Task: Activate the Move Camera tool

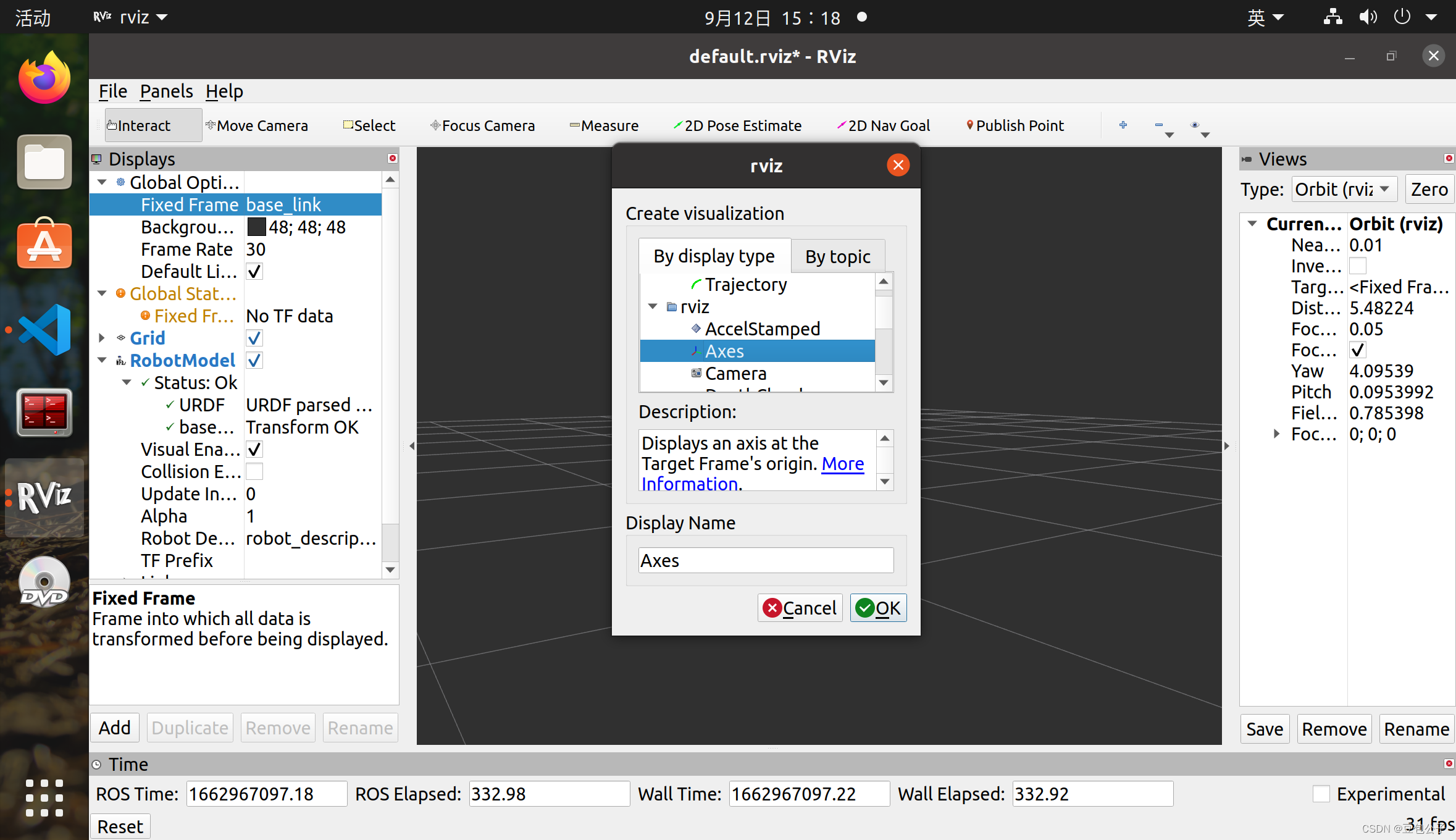Action: coord(257,125)
